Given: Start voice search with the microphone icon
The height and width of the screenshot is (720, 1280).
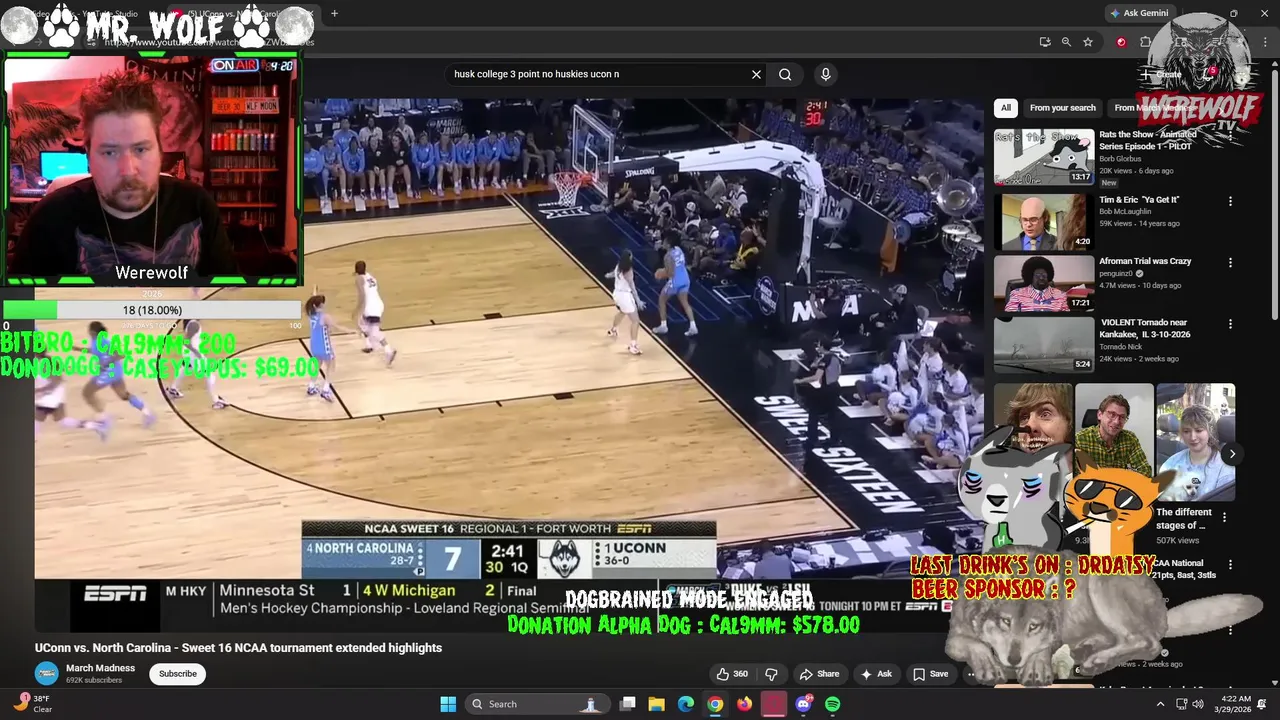Looking at the screenshot, I should pos(825,74).
